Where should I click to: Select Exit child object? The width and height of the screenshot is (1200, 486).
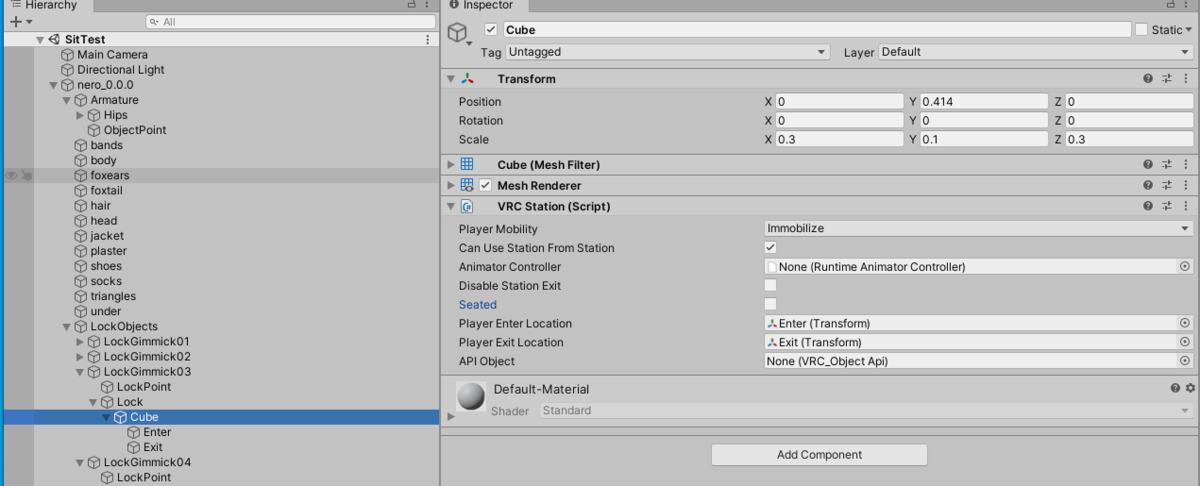pos(153,448)
